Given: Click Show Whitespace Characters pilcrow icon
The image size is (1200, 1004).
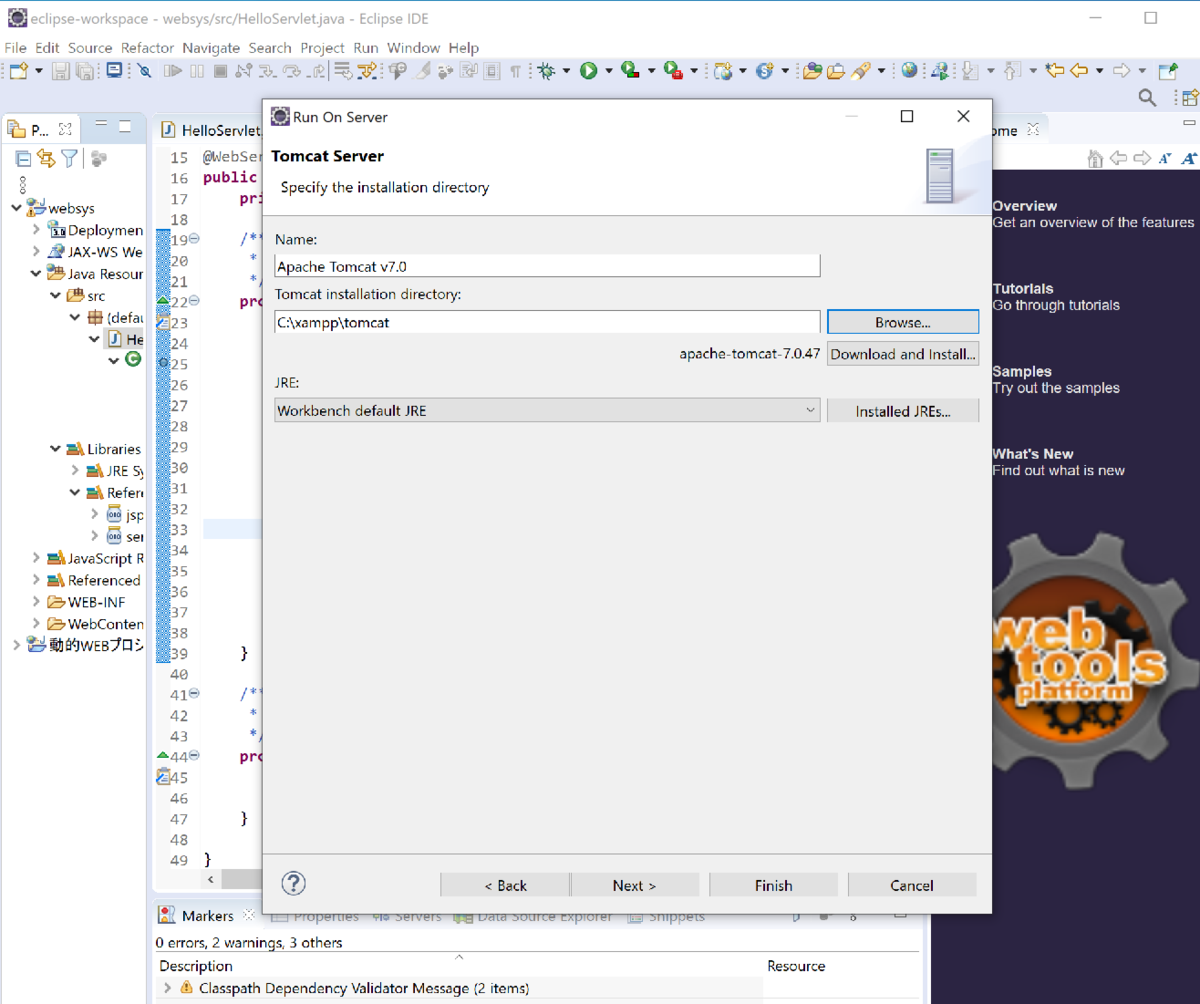Looking at the screenshot, I should pyautogui.click(x=515, y=71).
